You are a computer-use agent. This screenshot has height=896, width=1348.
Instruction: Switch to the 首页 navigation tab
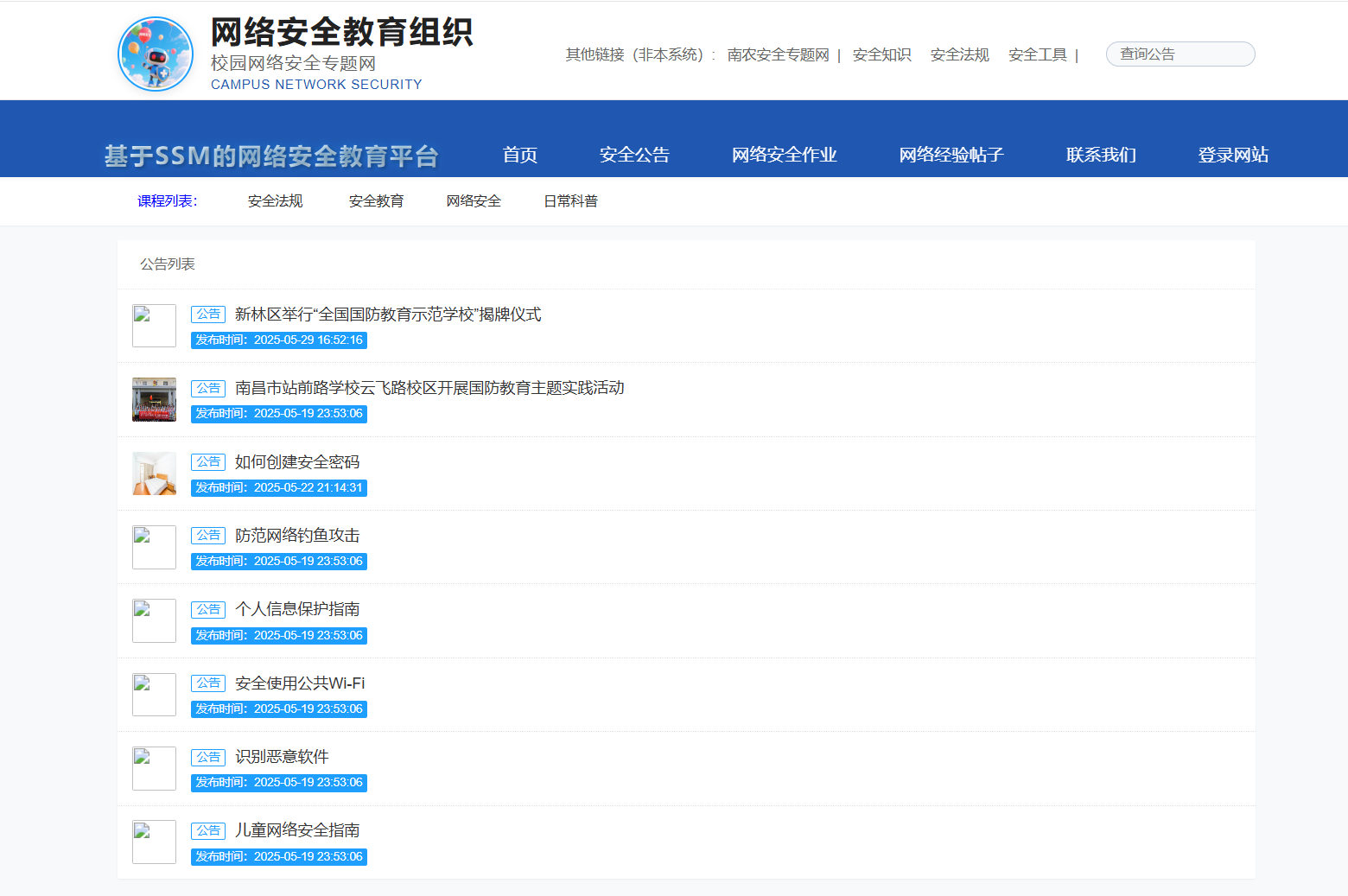(519, 155)
